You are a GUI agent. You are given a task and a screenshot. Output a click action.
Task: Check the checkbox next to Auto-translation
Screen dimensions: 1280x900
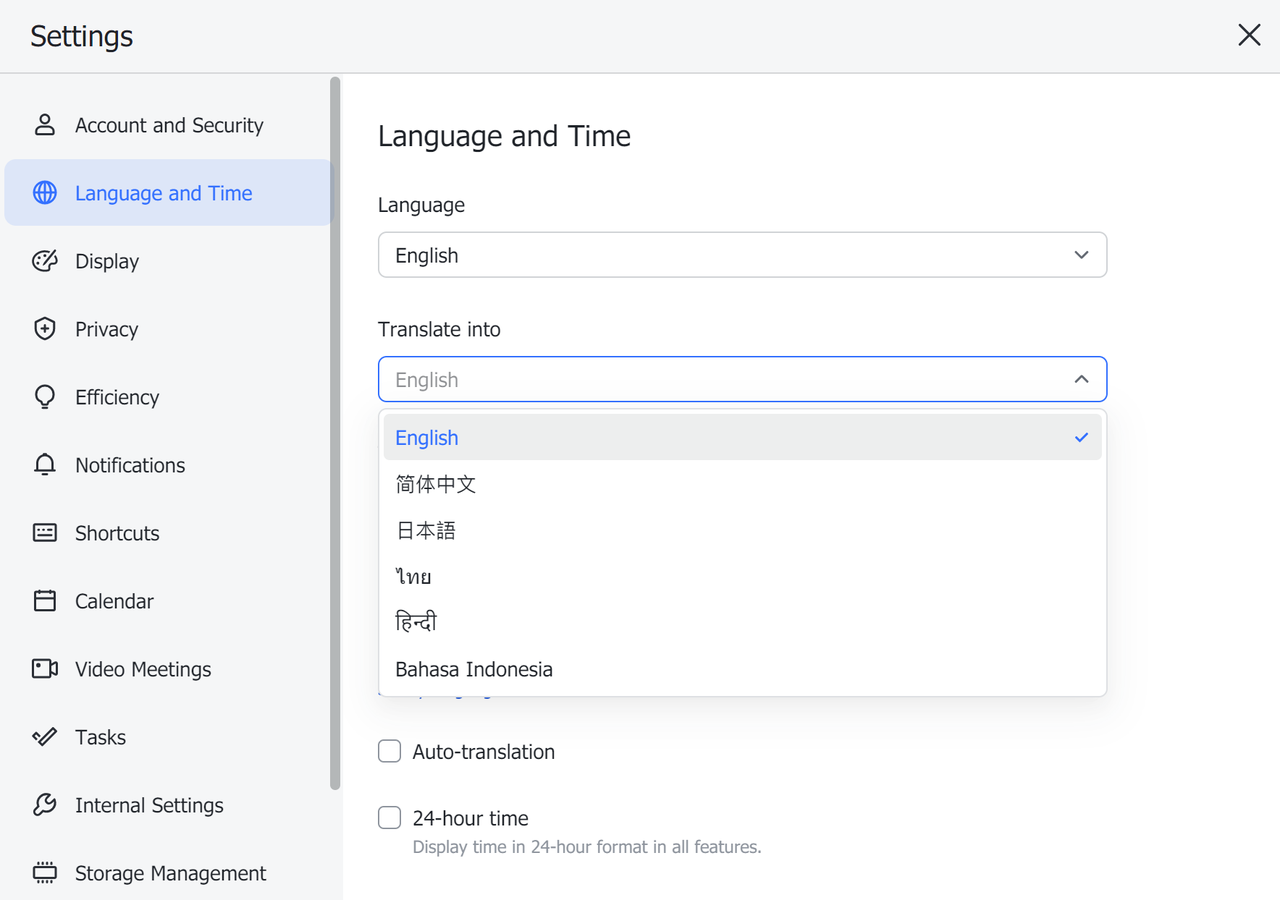tap(389, 750)
